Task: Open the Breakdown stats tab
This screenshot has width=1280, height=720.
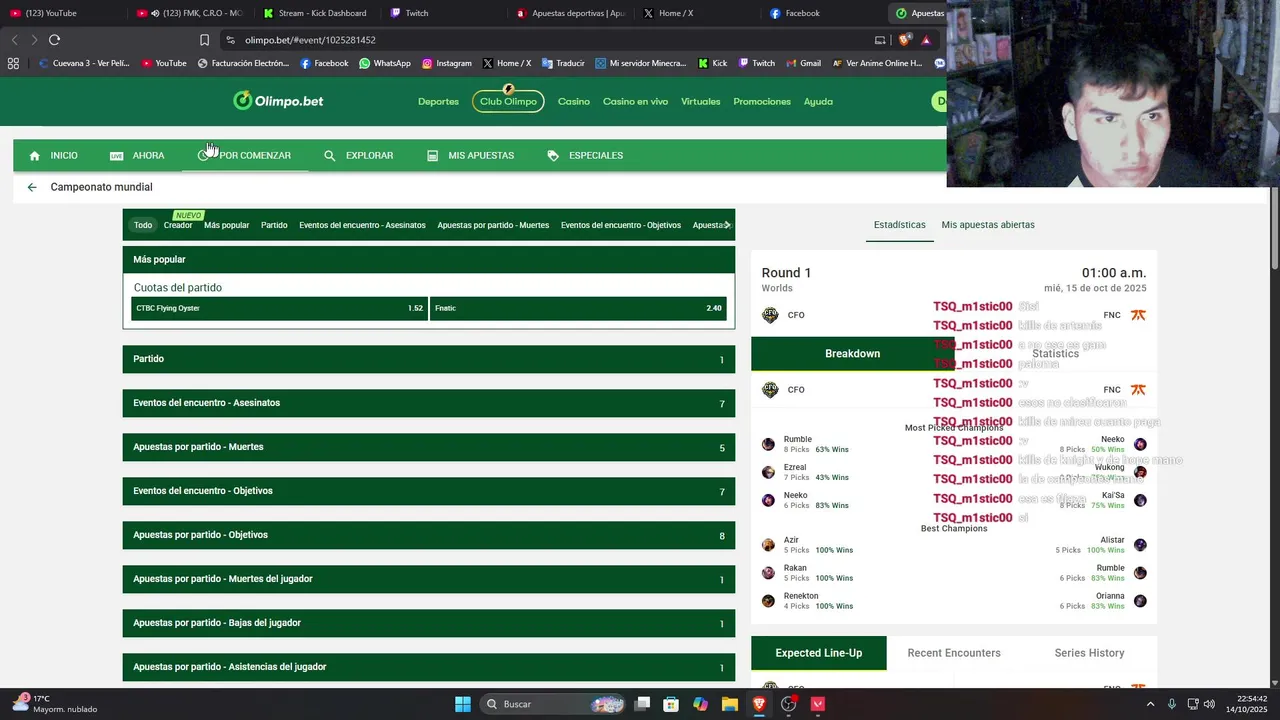Action: (x=852, y=354)
